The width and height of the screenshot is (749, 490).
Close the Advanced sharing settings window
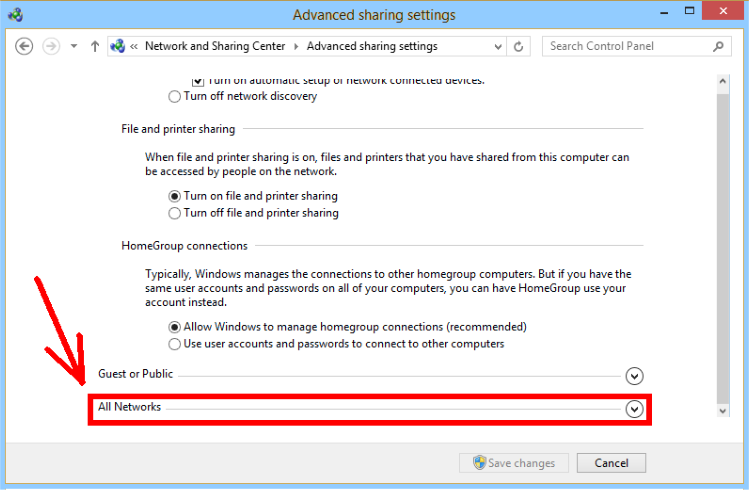point(723,11)
